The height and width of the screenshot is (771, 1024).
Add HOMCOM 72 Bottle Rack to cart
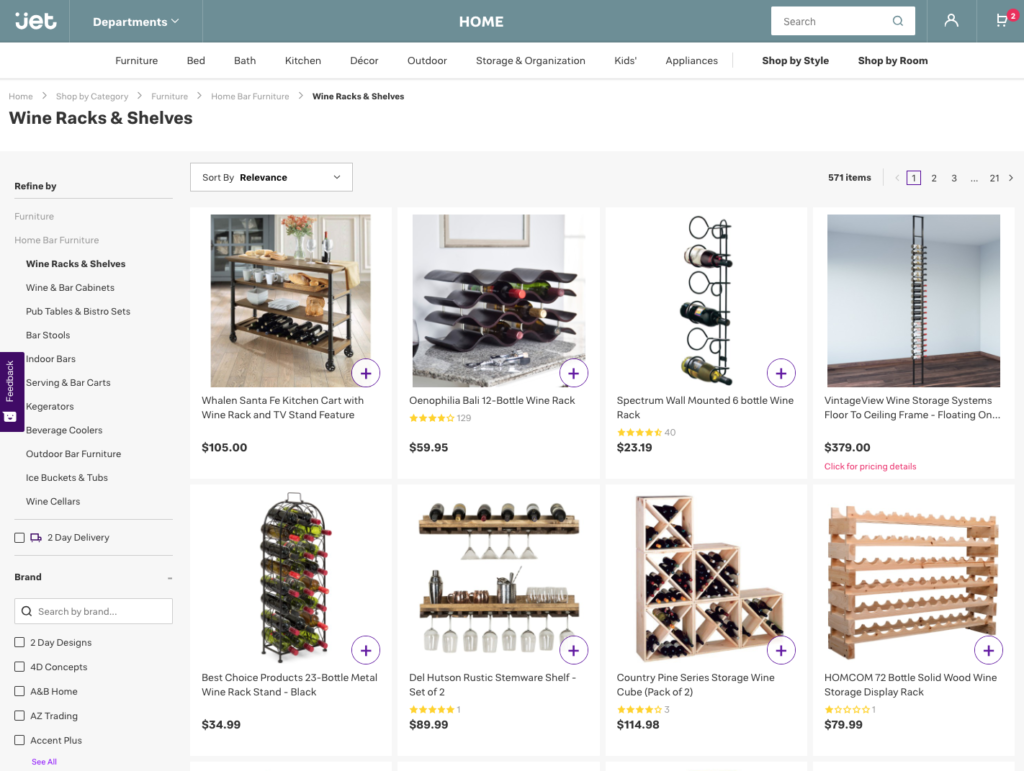[989, 650]
